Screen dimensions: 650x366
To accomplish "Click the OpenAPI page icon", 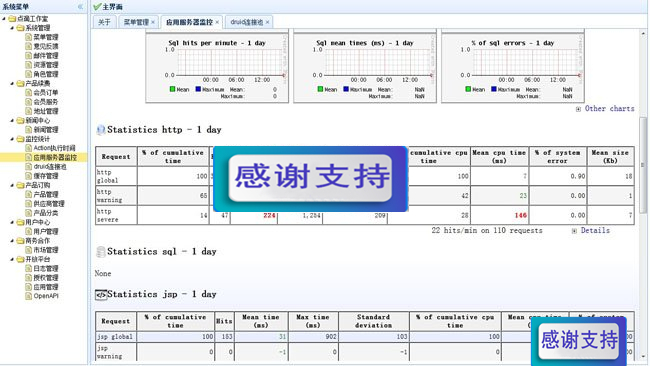I will click(28, 296).
